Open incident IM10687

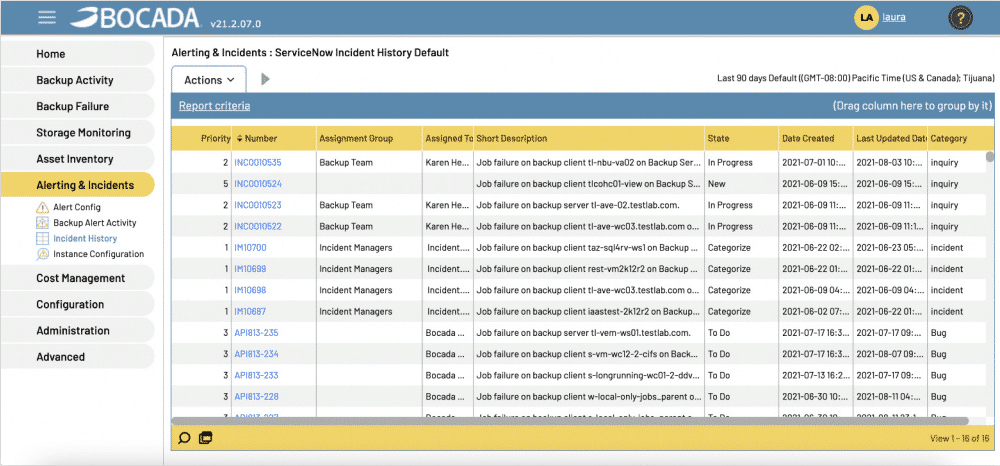(250, 312)
